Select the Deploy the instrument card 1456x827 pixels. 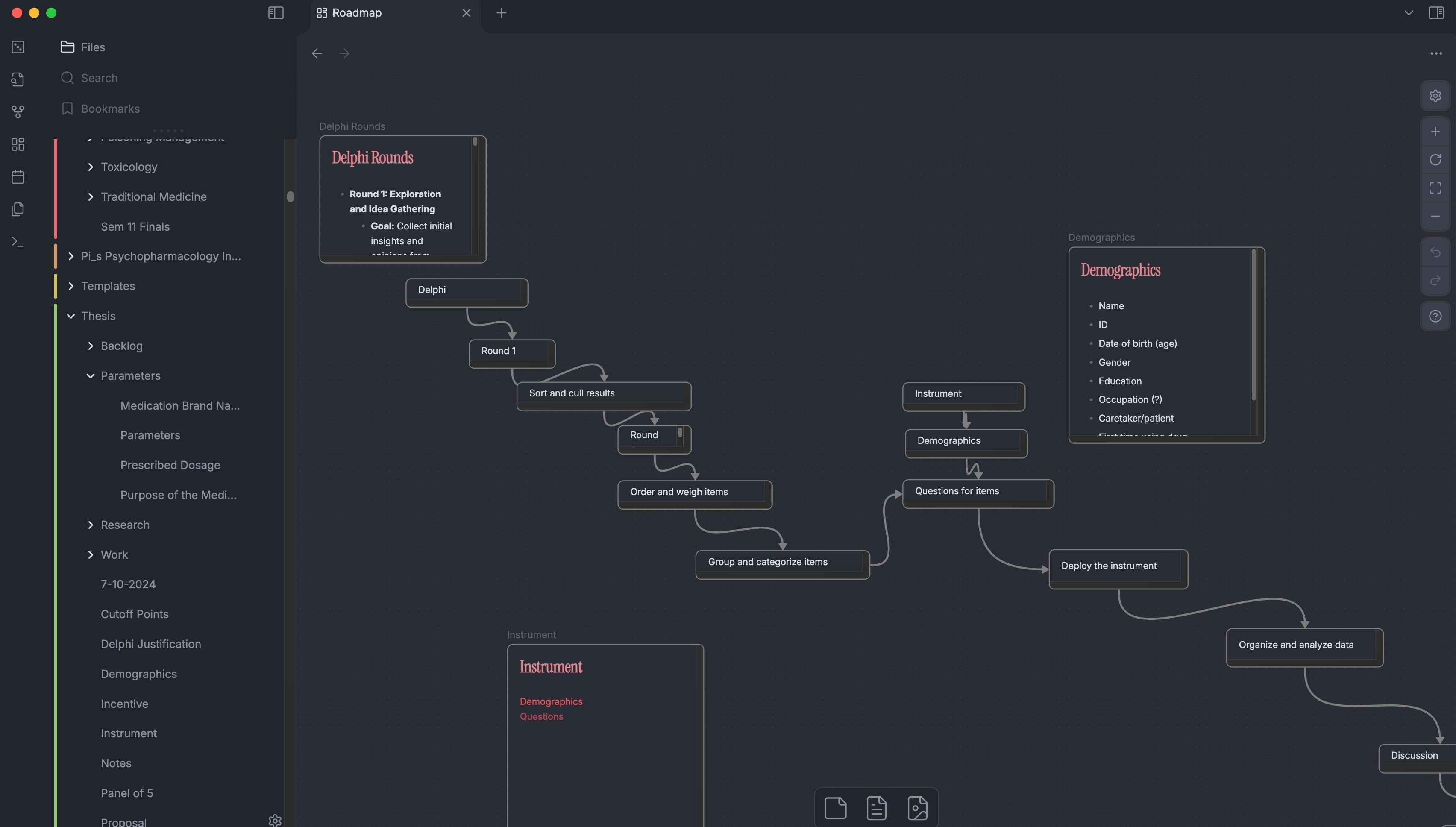(1118, 569)
